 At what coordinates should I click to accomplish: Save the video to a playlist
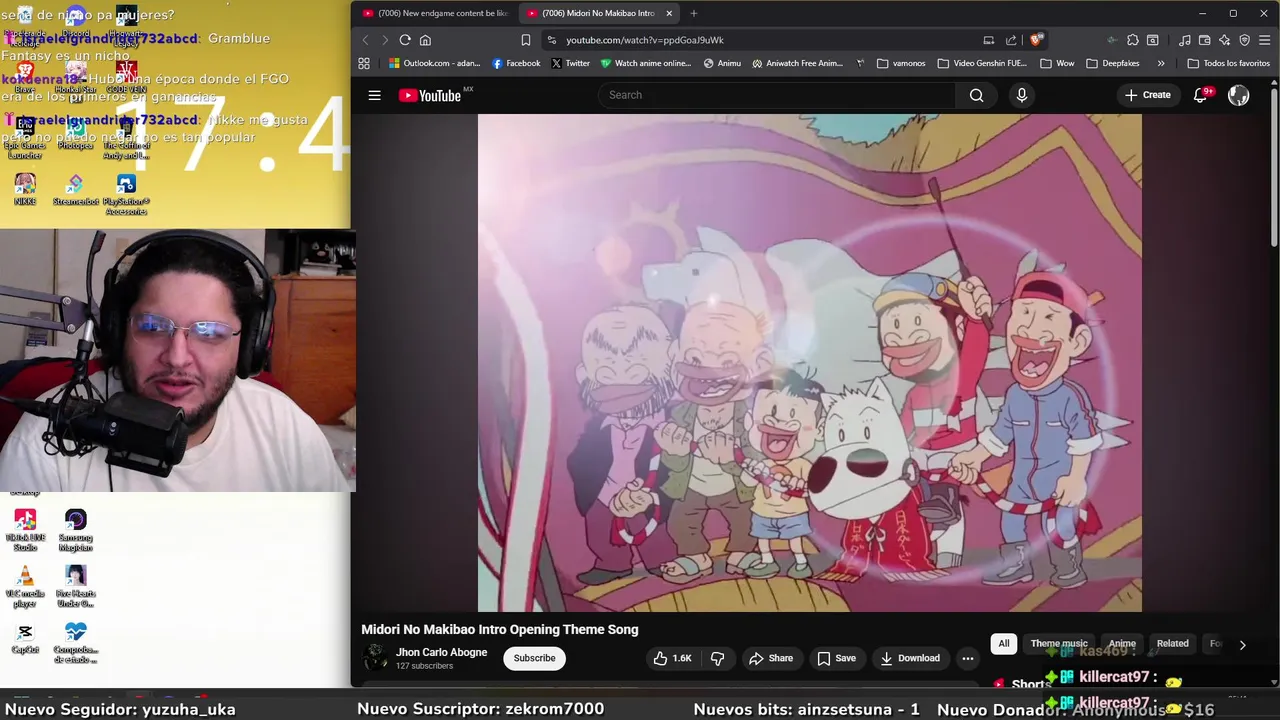click(x=836, y=658)
